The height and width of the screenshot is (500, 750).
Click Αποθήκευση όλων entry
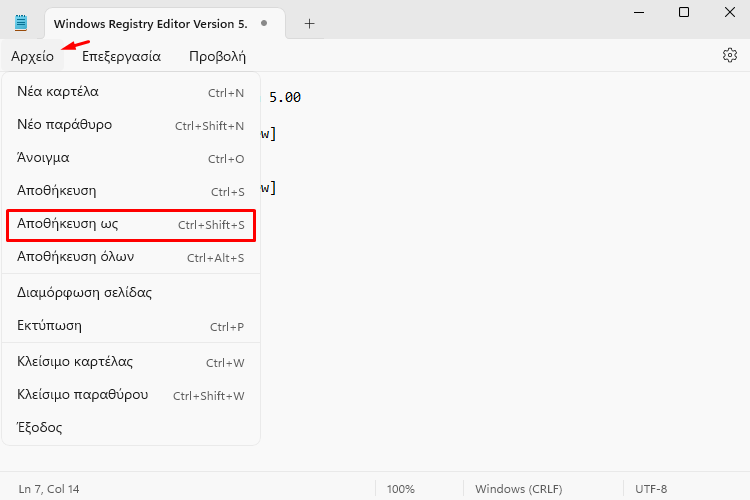click(131, 257)
